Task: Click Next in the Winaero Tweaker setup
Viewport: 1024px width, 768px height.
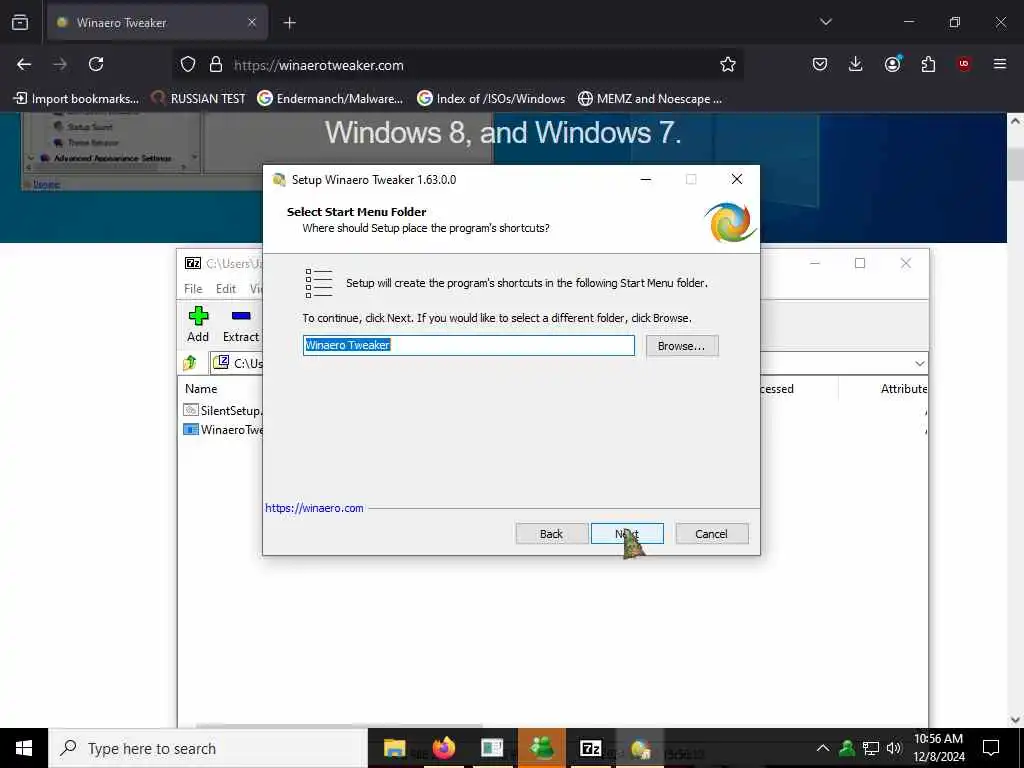Action: coord(627,534)
